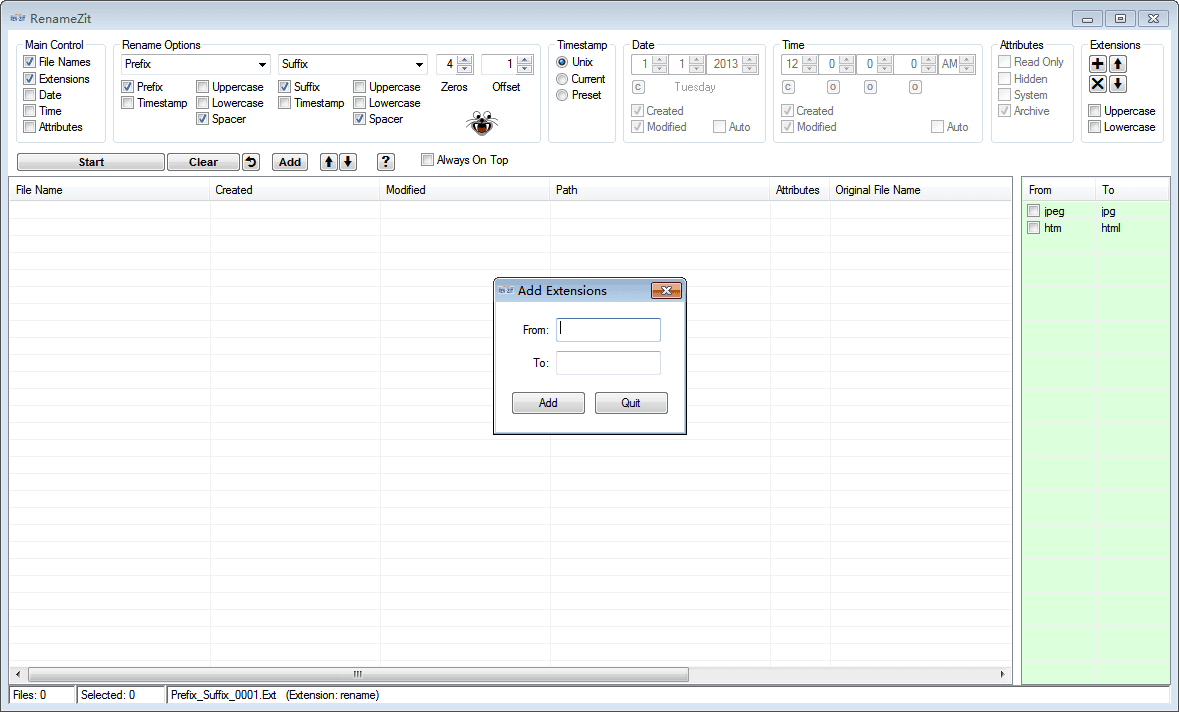Click the Modified column header
This screenshot has height=712, width=1179.
465,190
